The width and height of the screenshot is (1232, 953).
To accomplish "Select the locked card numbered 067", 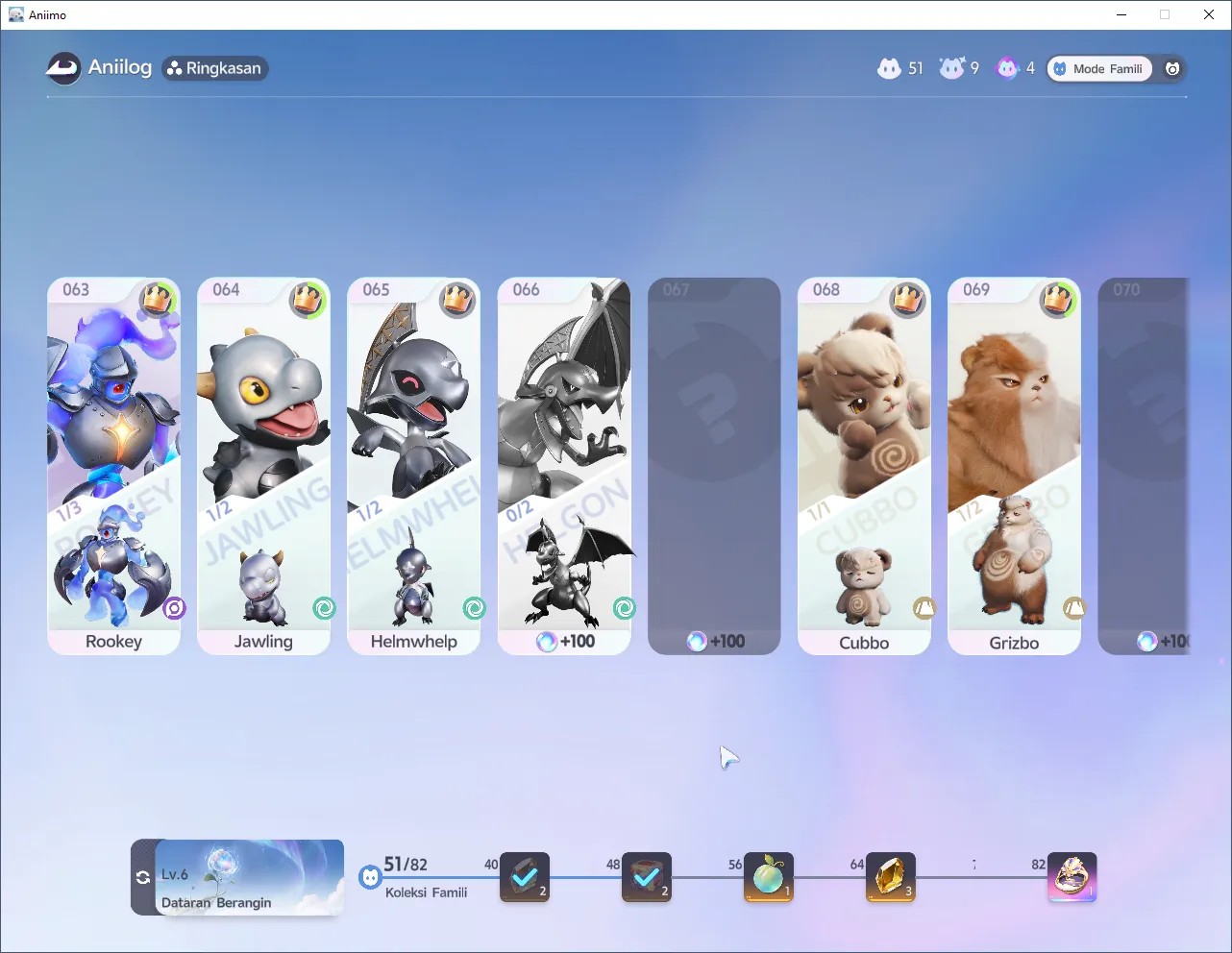I will 714,467.
